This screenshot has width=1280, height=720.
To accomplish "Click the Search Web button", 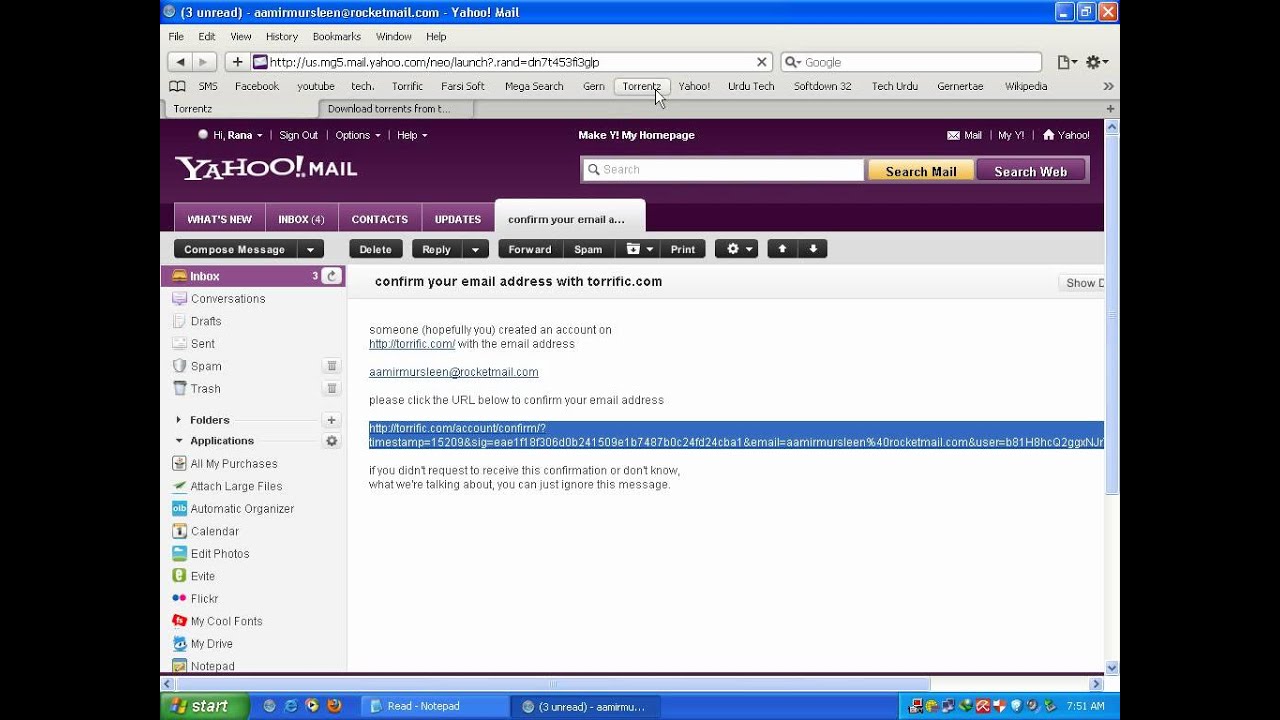I will coord(1031,171).
